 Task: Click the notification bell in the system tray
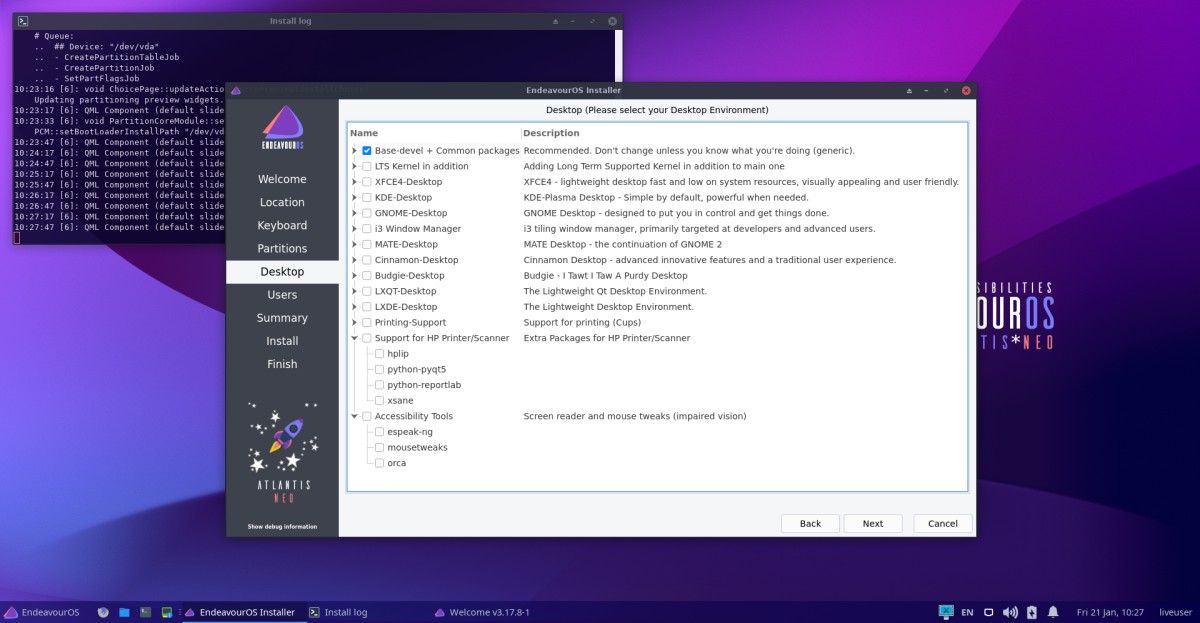(x=1052, y=611)
